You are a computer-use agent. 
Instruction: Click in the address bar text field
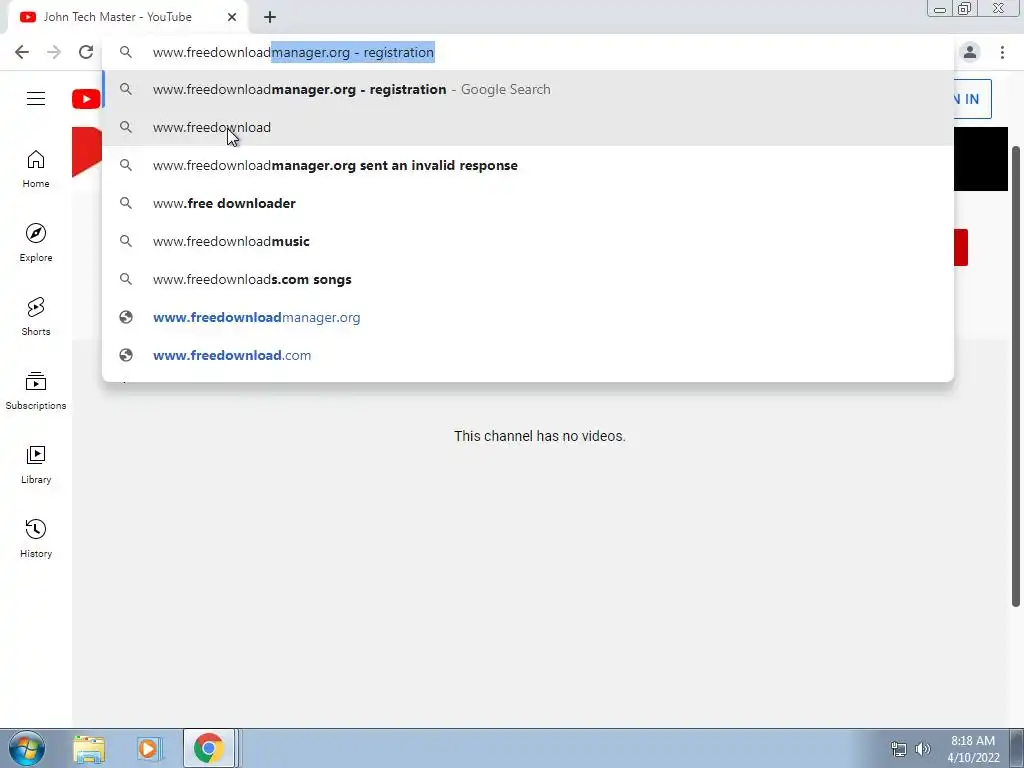pos(528,52)
